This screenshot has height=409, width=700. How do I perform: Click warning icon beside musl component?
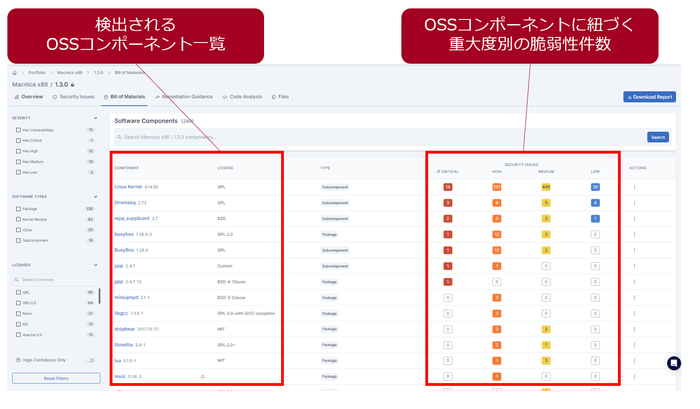tap(203, 376)
